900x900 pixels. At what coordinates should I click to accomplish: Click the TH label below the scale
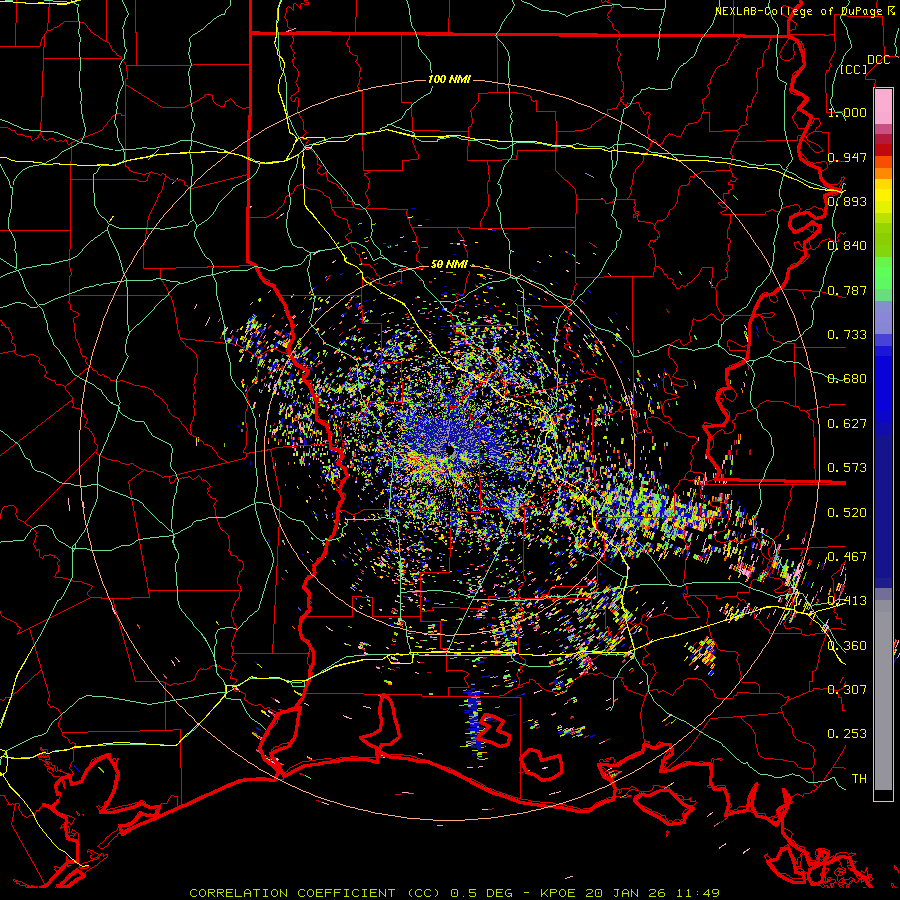pyautogui.click(x=859, y=779)
